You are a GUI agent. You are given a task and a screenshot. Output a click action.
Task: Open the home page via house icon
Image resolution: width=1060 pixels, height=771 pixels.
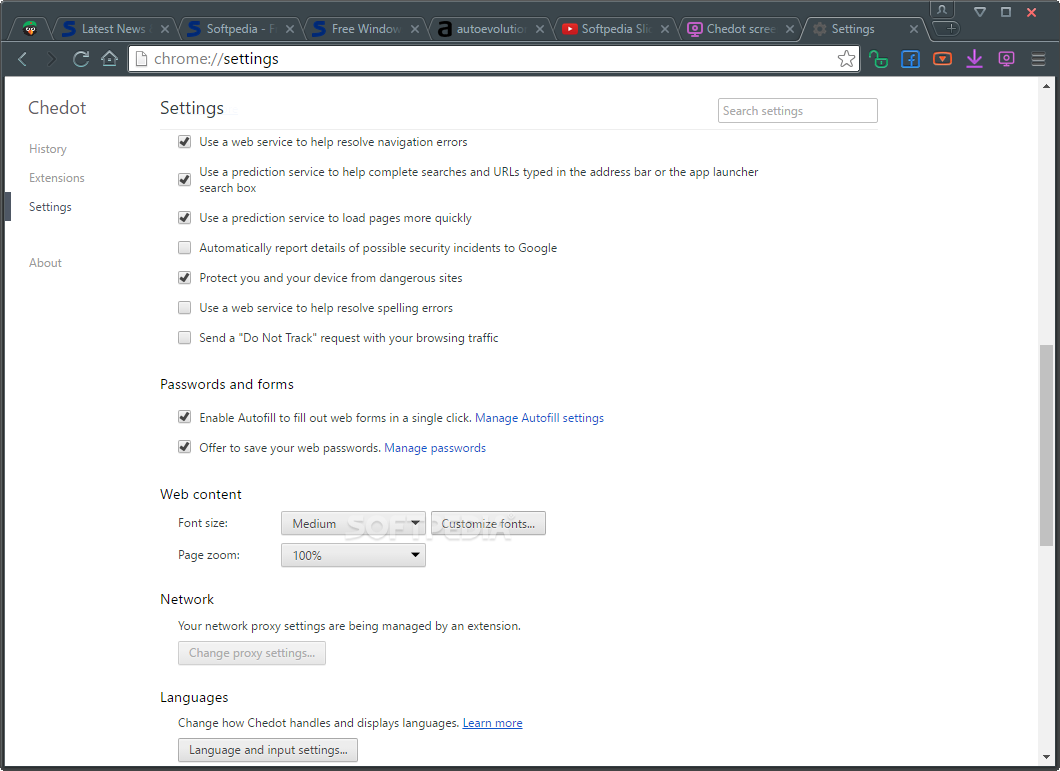pos(110,59)
